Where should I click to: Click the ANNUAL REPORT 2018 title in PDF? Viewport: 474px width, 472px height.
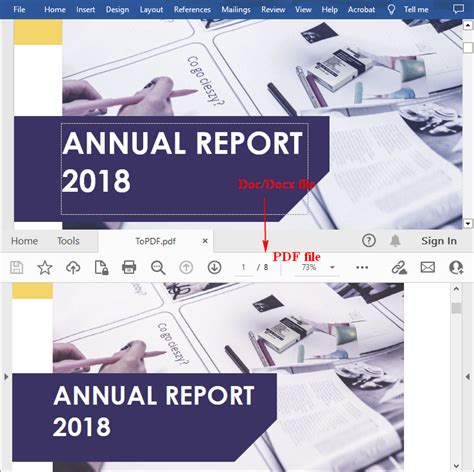point(153,411)
